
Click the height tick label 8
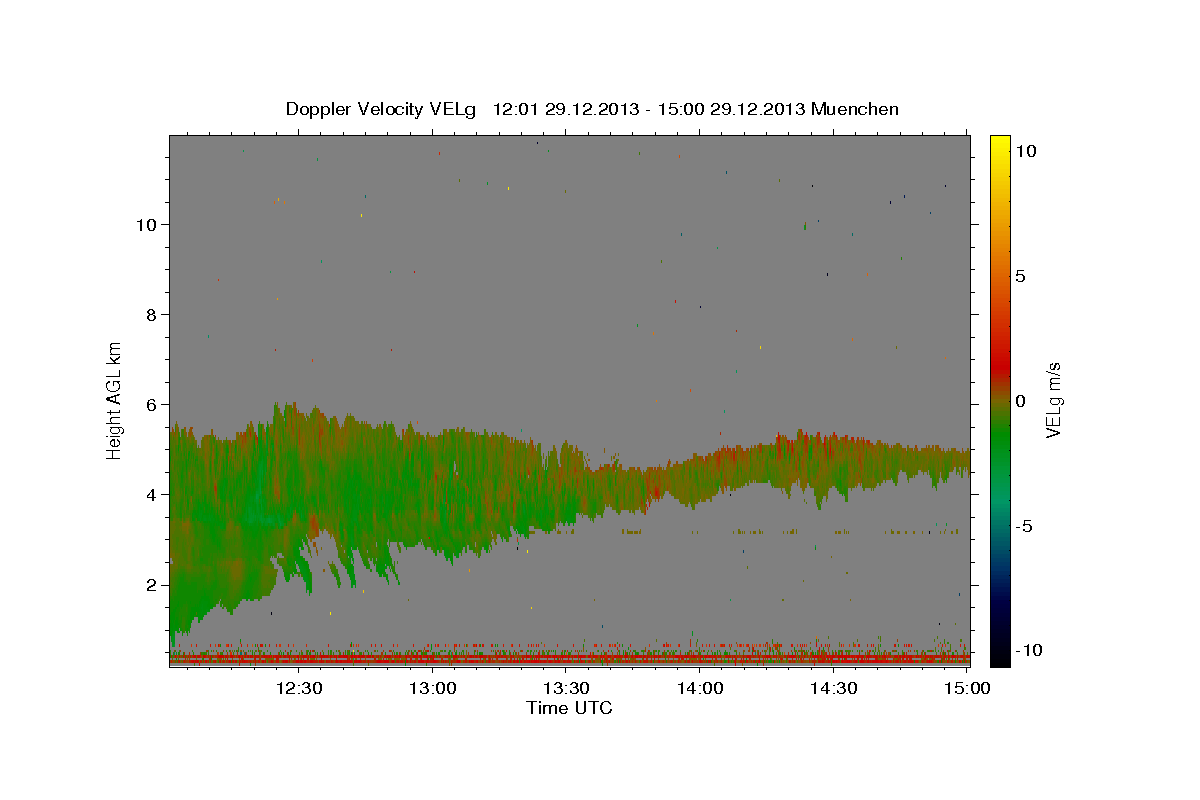tap(152, 315)
